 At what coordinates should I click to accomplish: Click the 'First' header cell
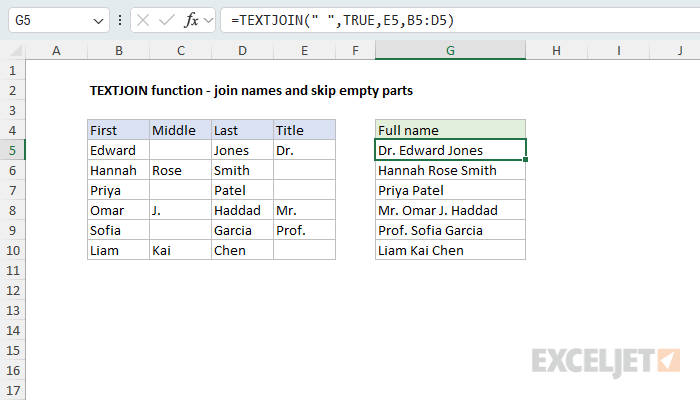pos(119,130)
